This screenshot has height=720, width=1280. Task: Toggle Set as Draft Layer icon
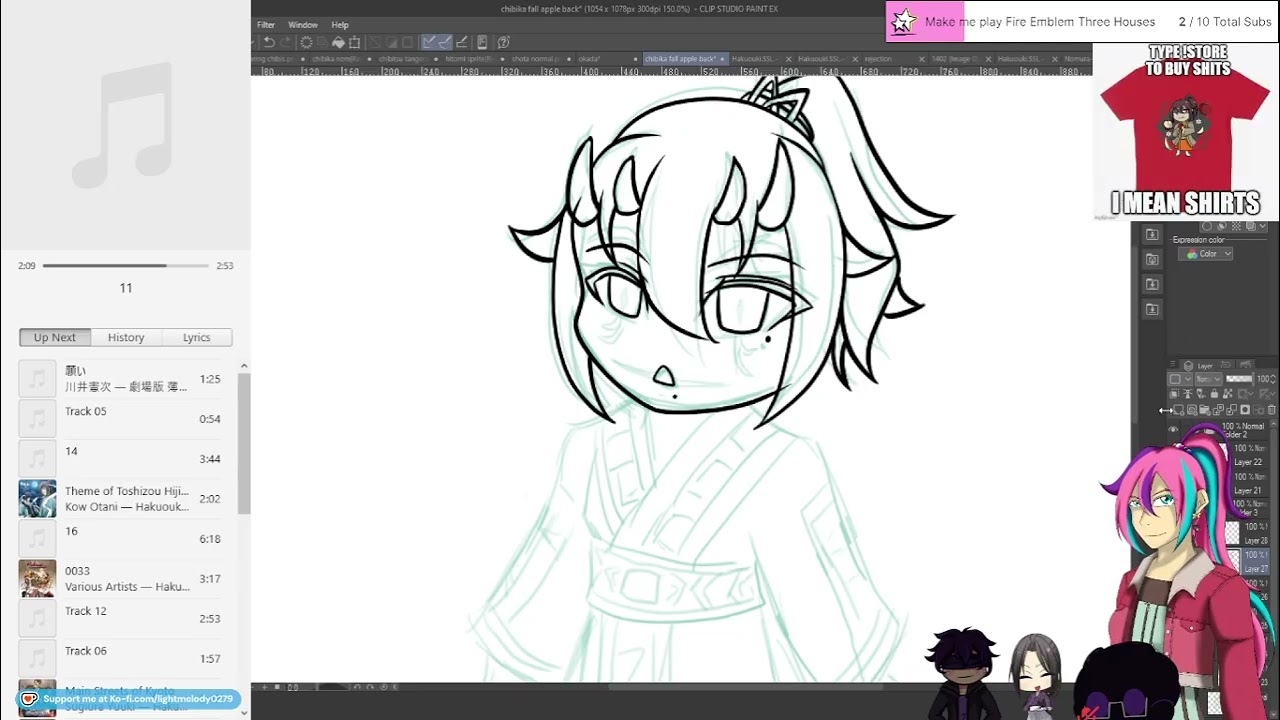tap(1200, 394)
